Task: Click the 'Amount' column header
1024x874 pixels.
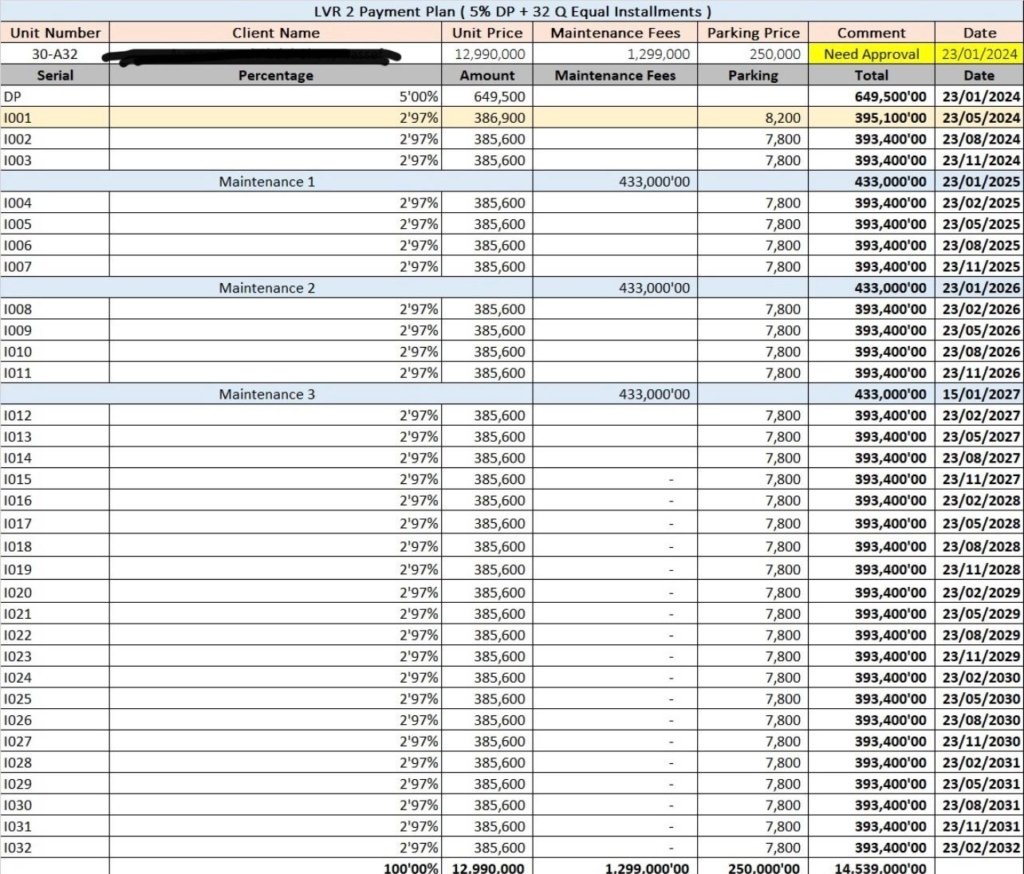Action: tap(487, 75)
